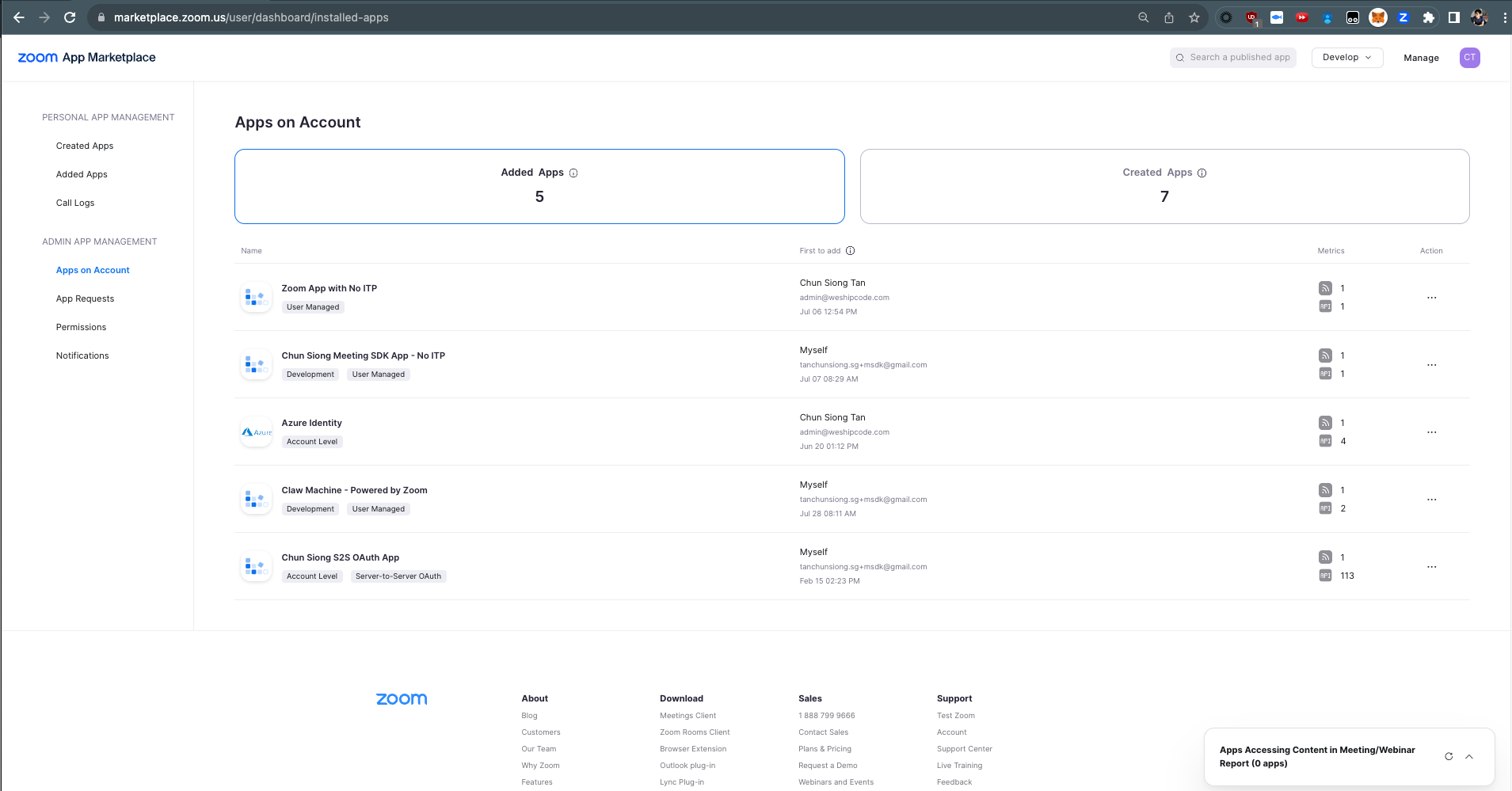Click the Browser Extension footer link
1512x791 pixels.
[693, 749]
